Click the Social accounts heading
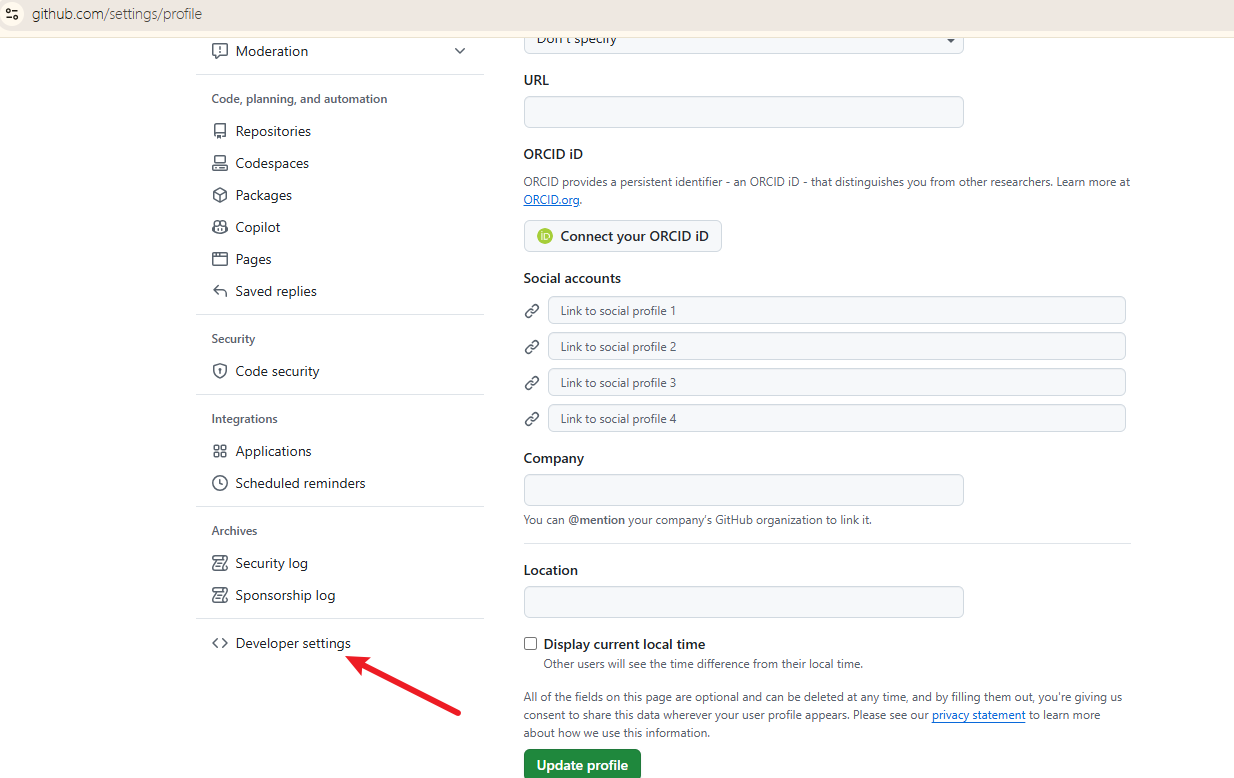This screenshot has height=778, width=1234. [x=572, y=278]
